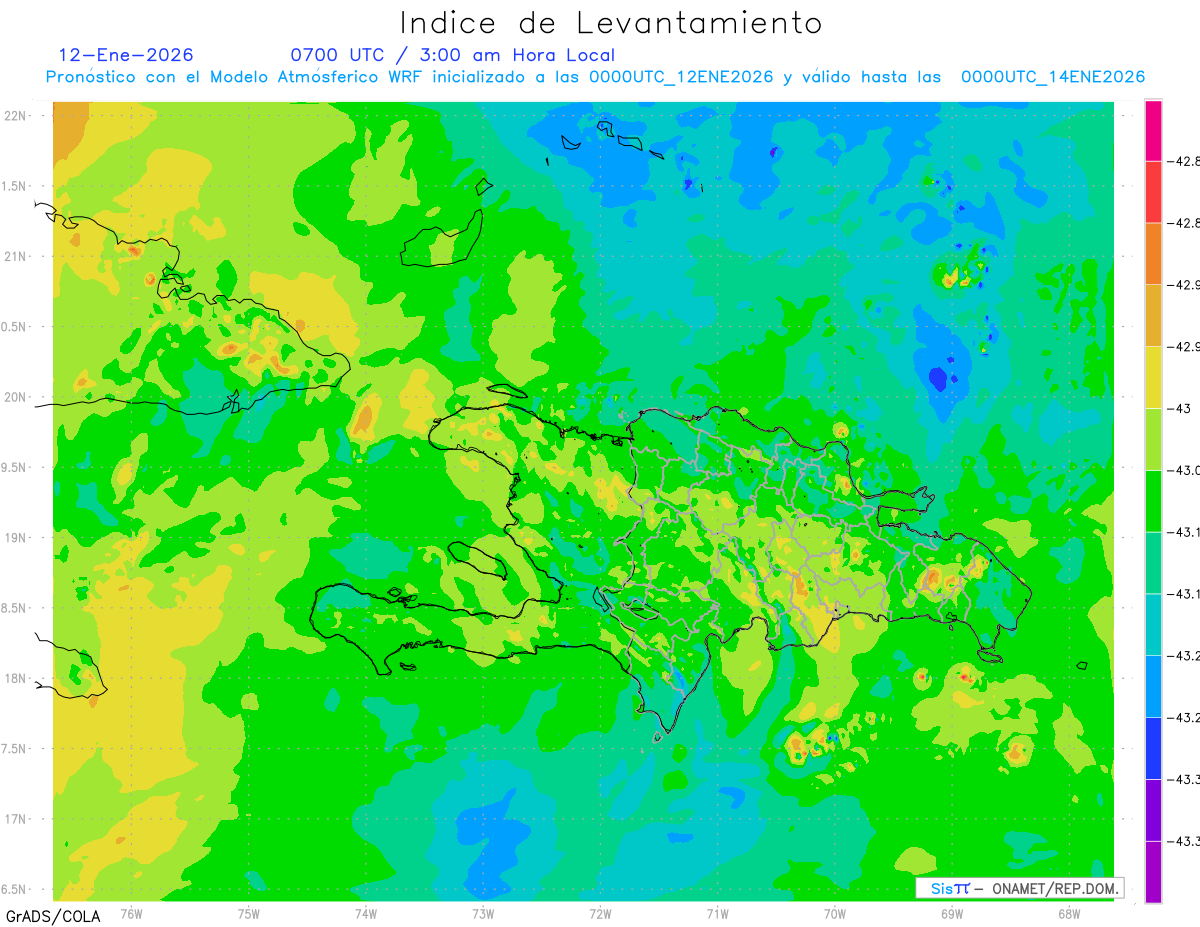
Task: Click the '18N' latitude label
Action: coord(16,678)
